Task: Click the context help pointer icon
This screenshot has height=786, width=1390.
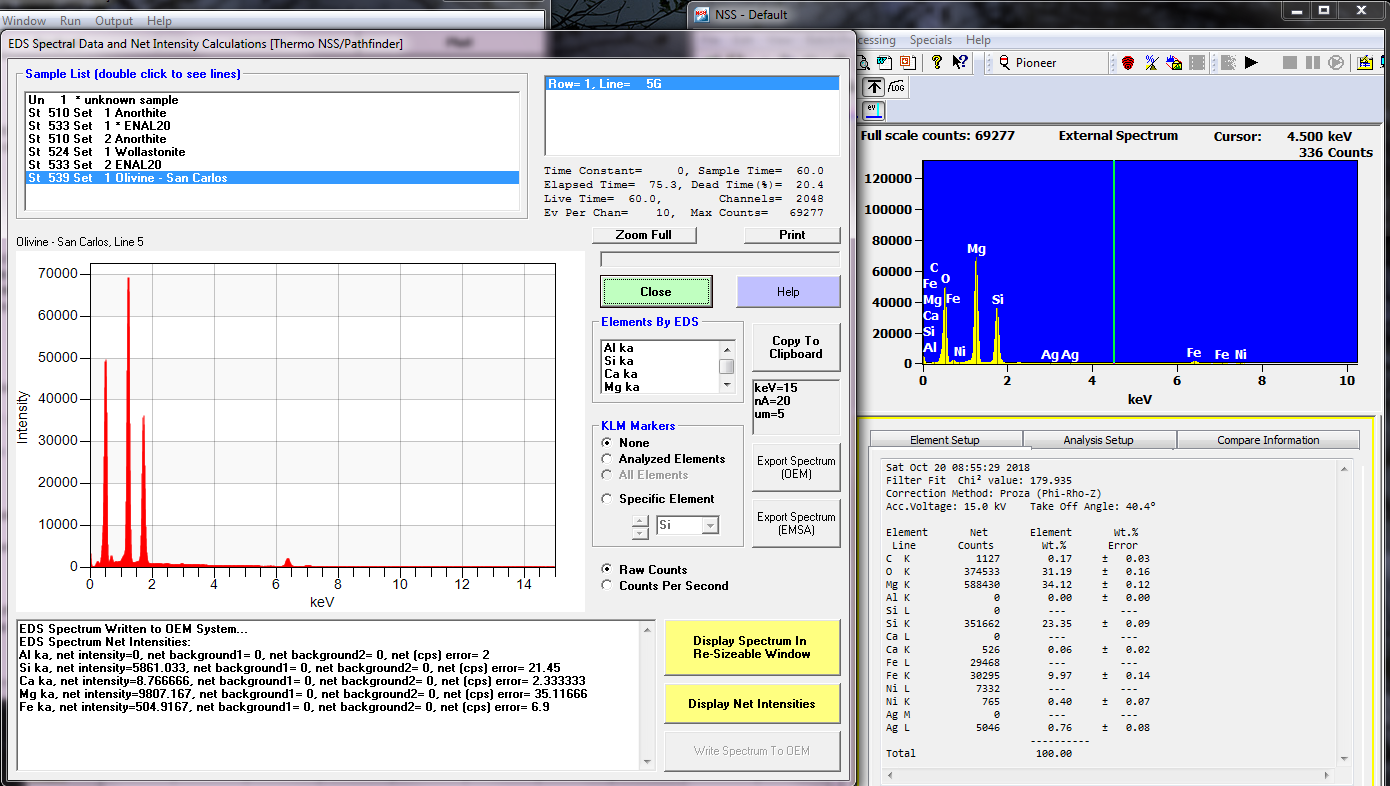Action: 960,62
